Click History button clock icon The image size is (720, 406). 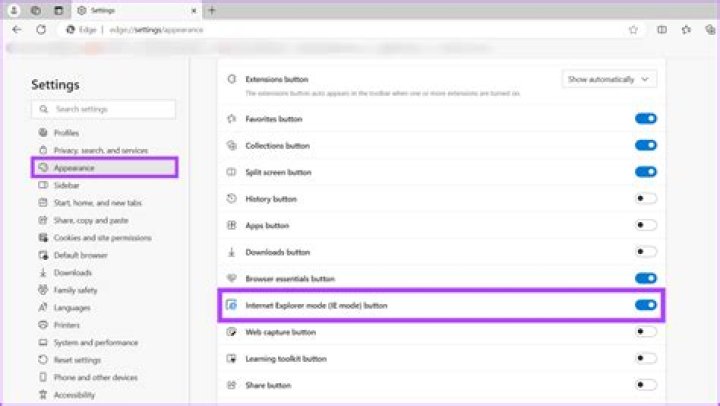(x=232, y=199)
